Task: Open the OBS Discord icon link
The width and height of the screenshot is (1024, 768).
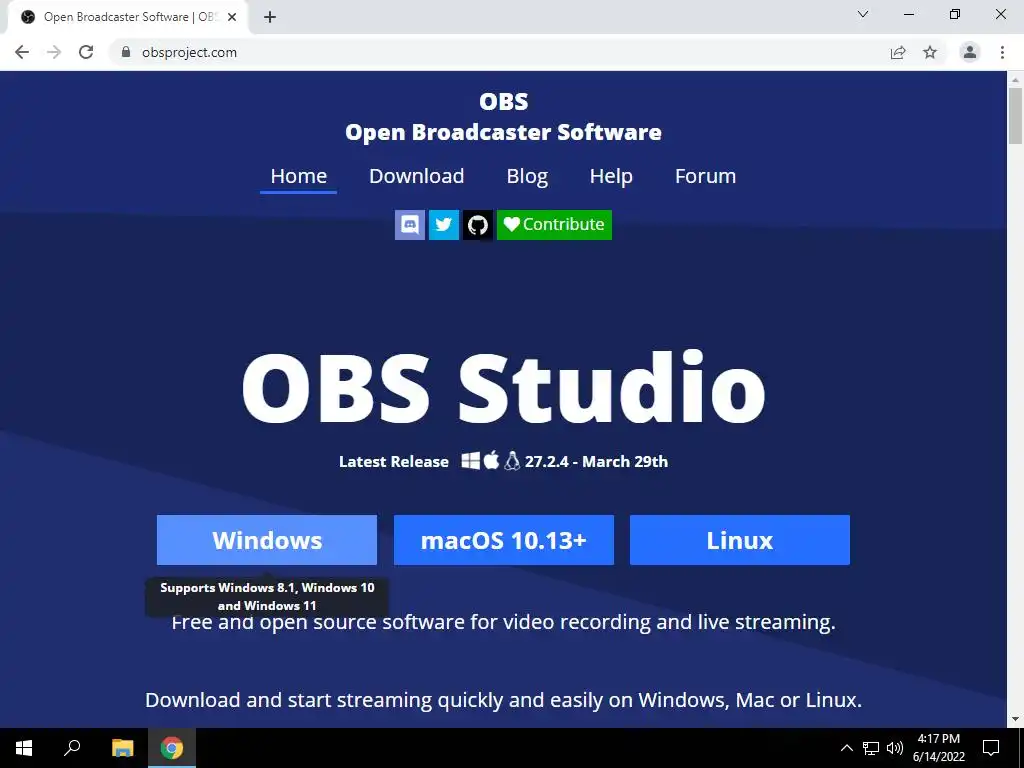Action: pyautogui.click(x=409, y=225)
